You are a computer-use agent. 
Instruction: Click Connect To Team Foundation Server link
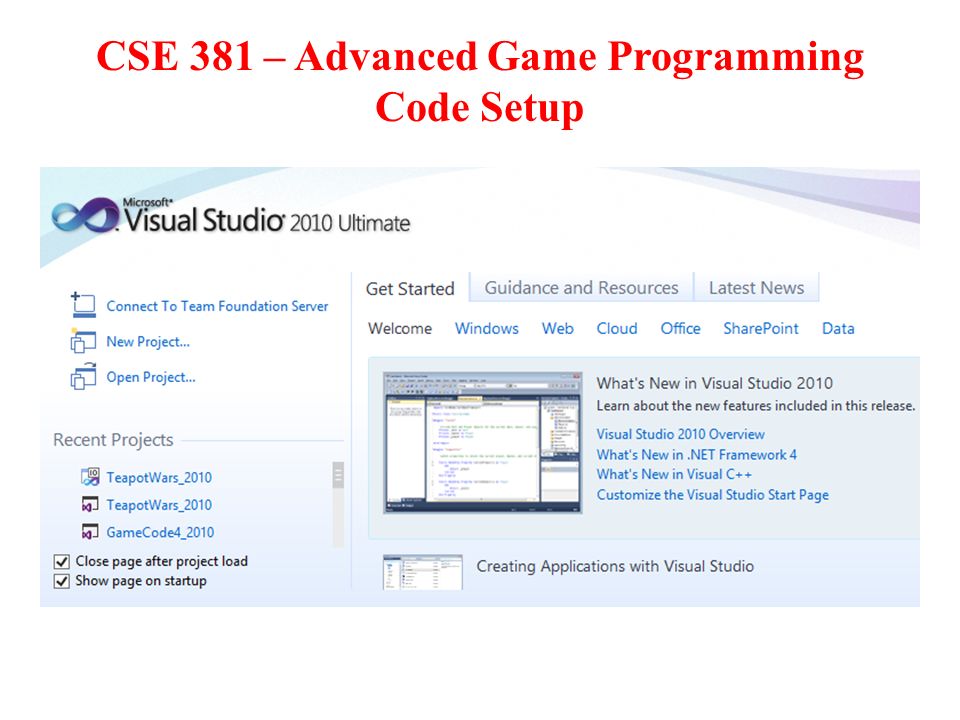pos(217,306)
